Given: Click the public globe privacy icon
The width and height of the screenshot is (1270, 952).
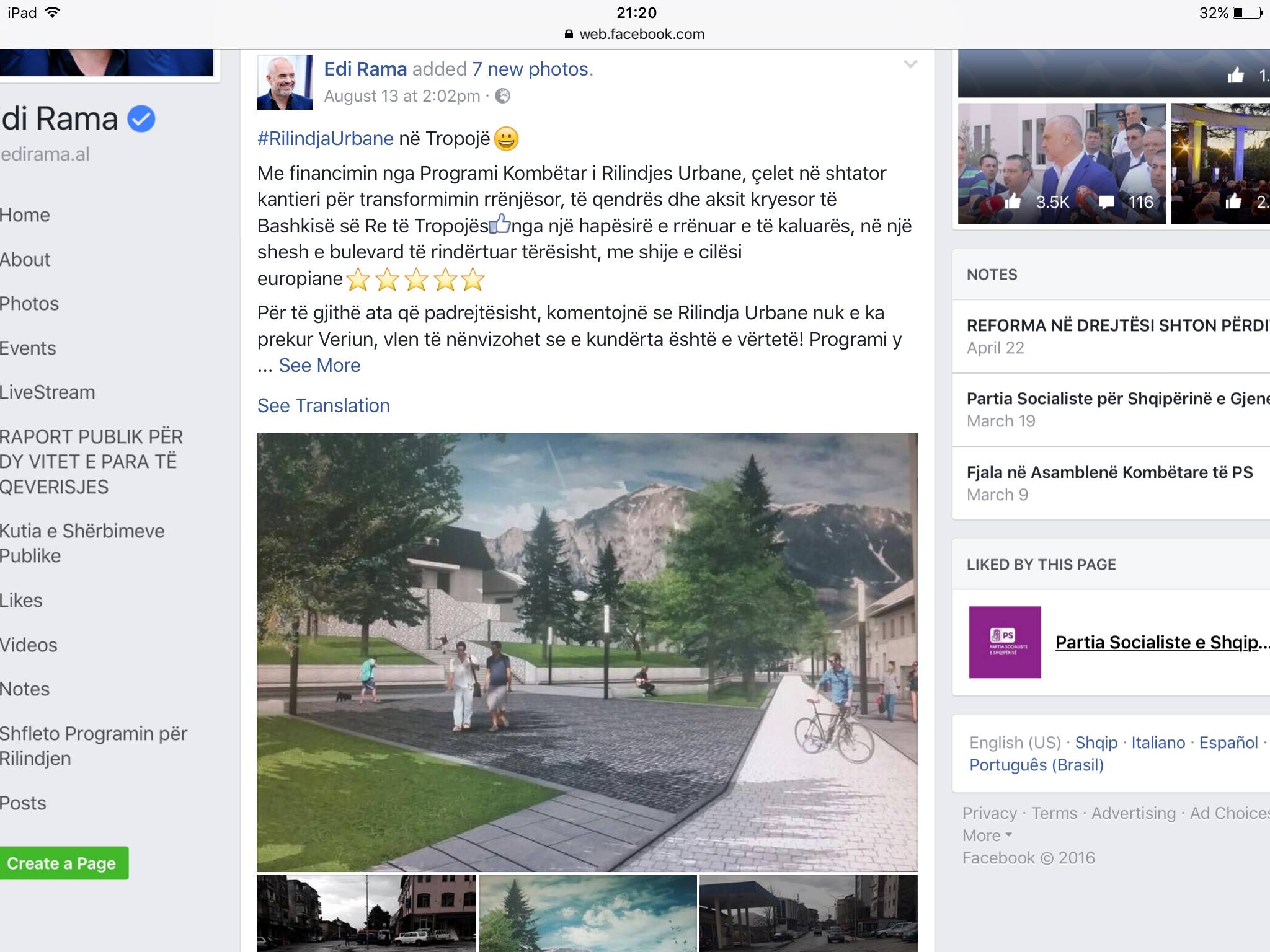Looking at the screenshot, I should coord(503,96).
